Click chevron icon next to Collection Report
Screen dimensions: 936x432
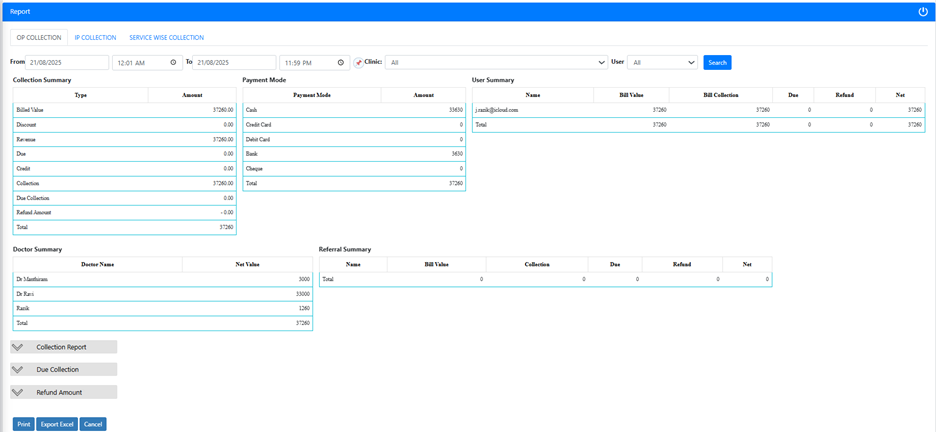(18, 347)
